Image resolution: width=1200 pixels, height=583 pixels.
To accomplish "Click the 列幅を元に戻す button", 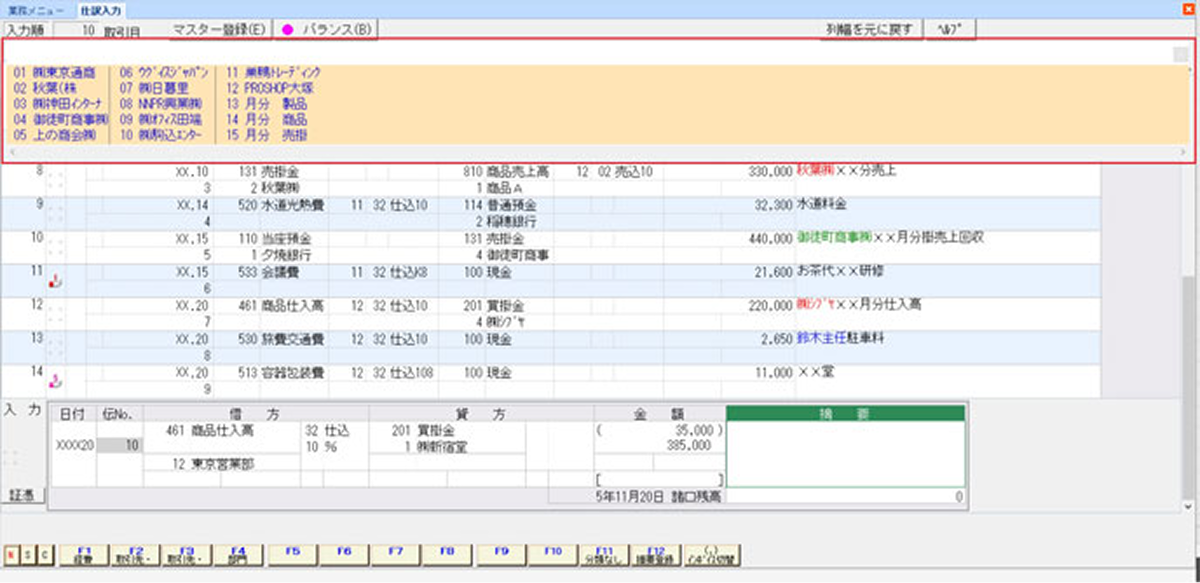I will (x=869, y=29).
